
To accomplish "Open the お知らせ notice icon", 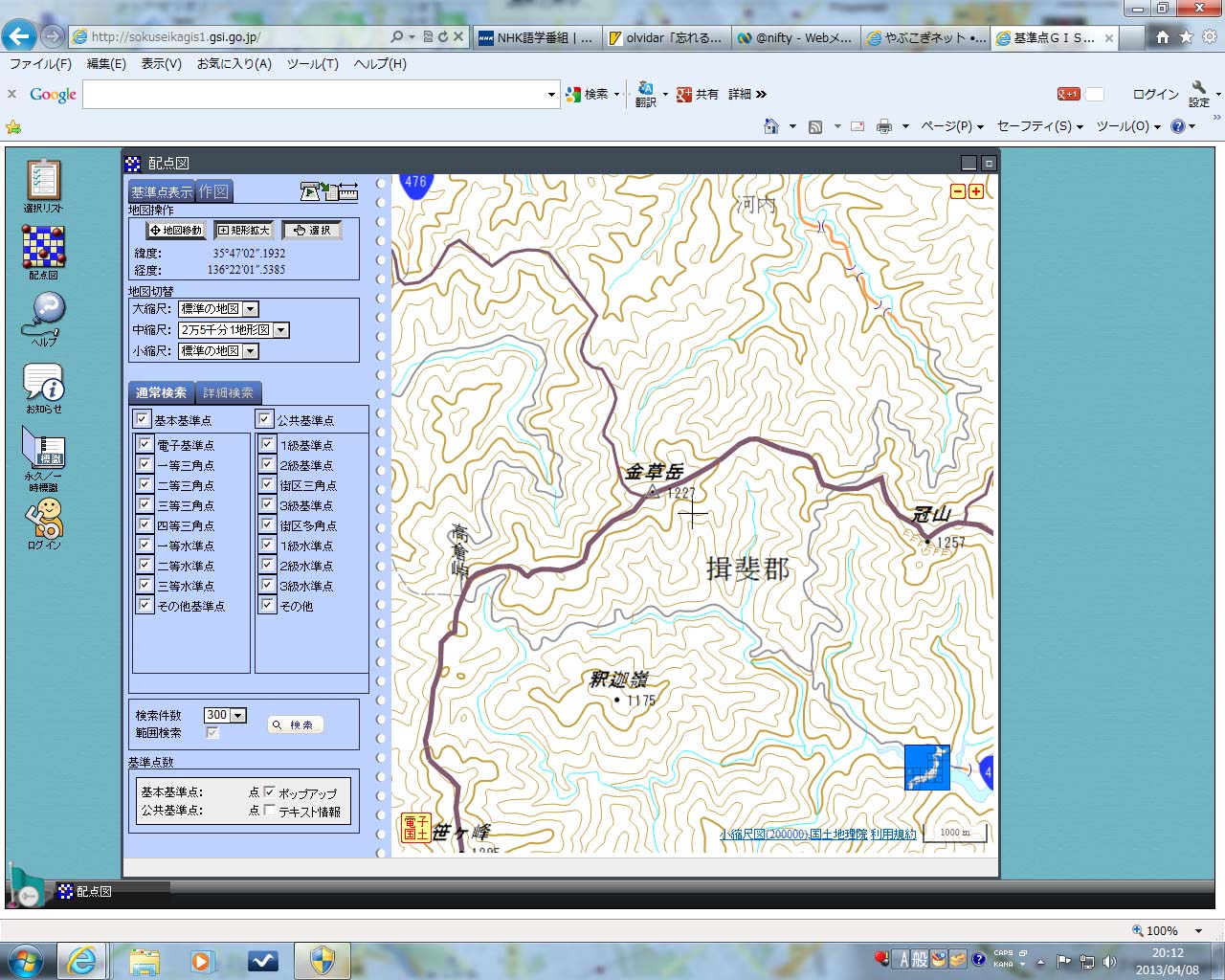I will click(x=43, y=383).
